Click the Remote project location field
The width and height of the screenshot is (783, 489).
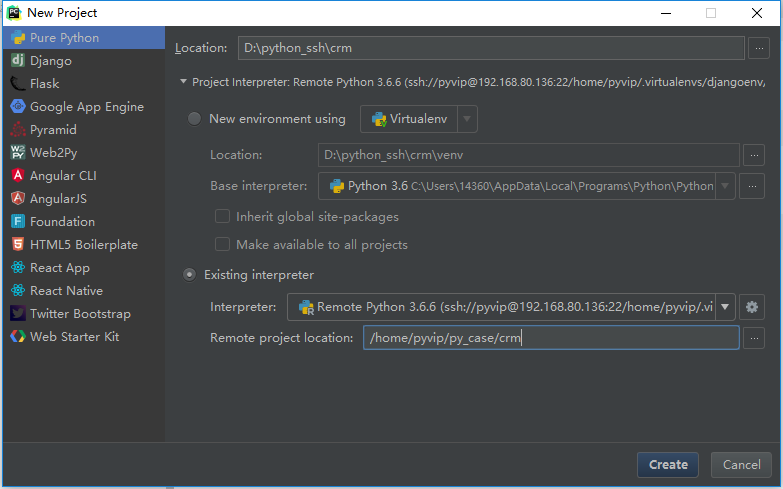click(x=551, y=338)
